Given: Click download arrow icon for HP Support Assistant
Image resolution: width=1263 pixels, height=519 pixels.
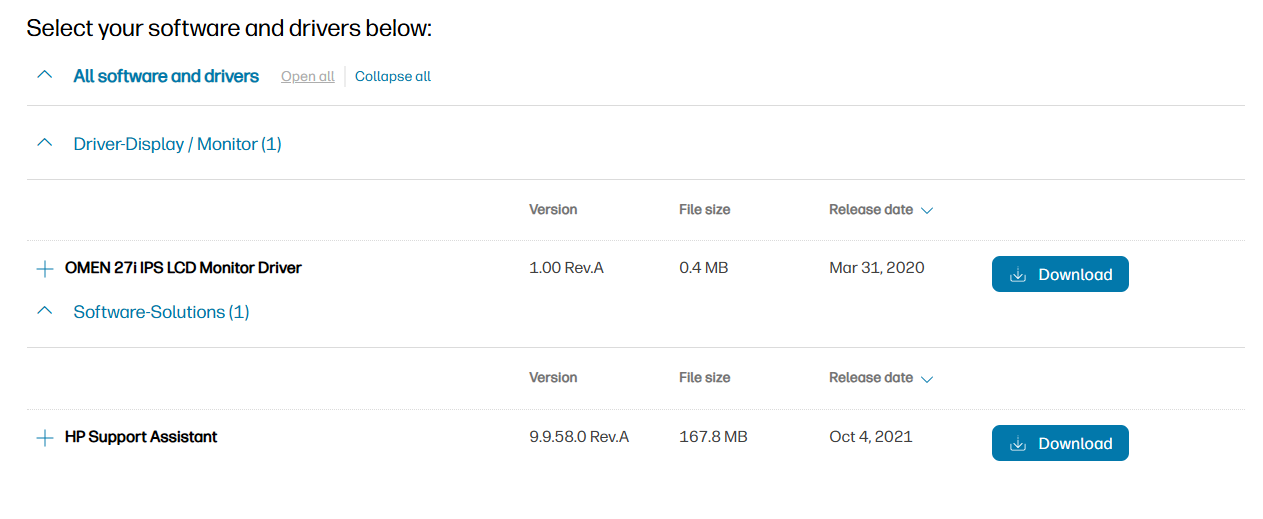Looking at the screenshot, I should pyautogui.click(x=1018, y=444).
